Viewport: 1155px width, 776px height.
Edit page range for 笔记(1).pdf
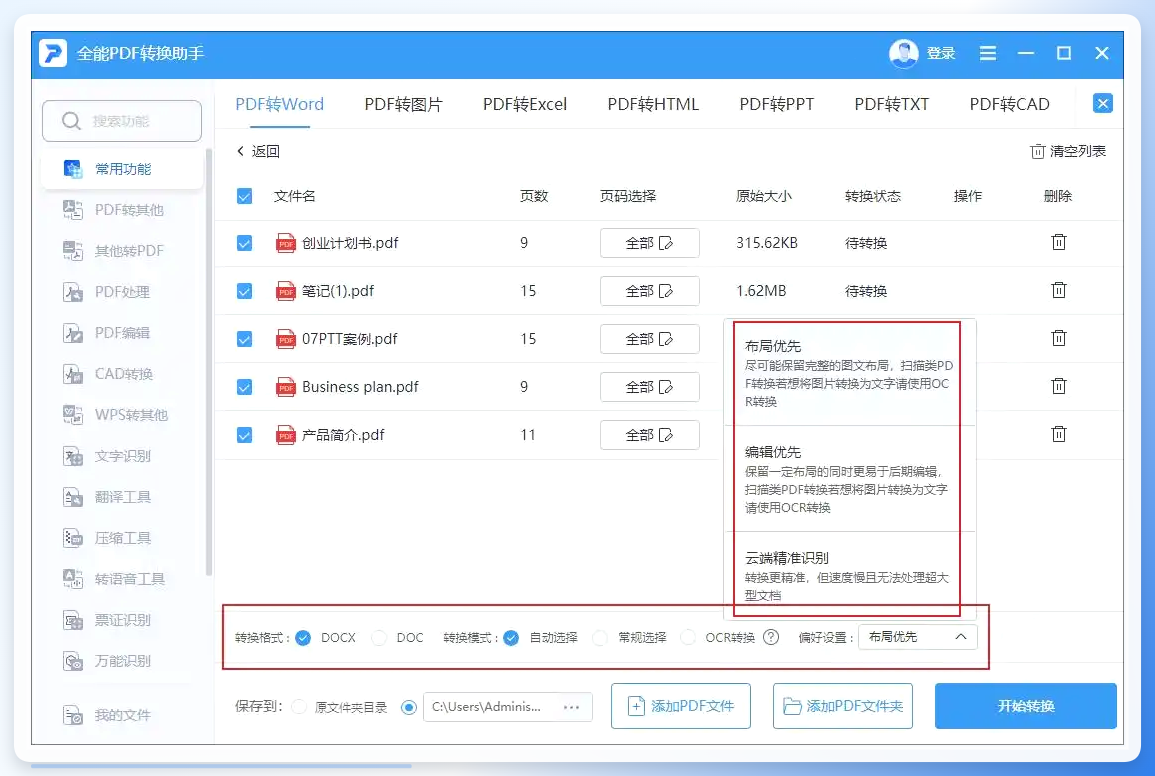650,291
